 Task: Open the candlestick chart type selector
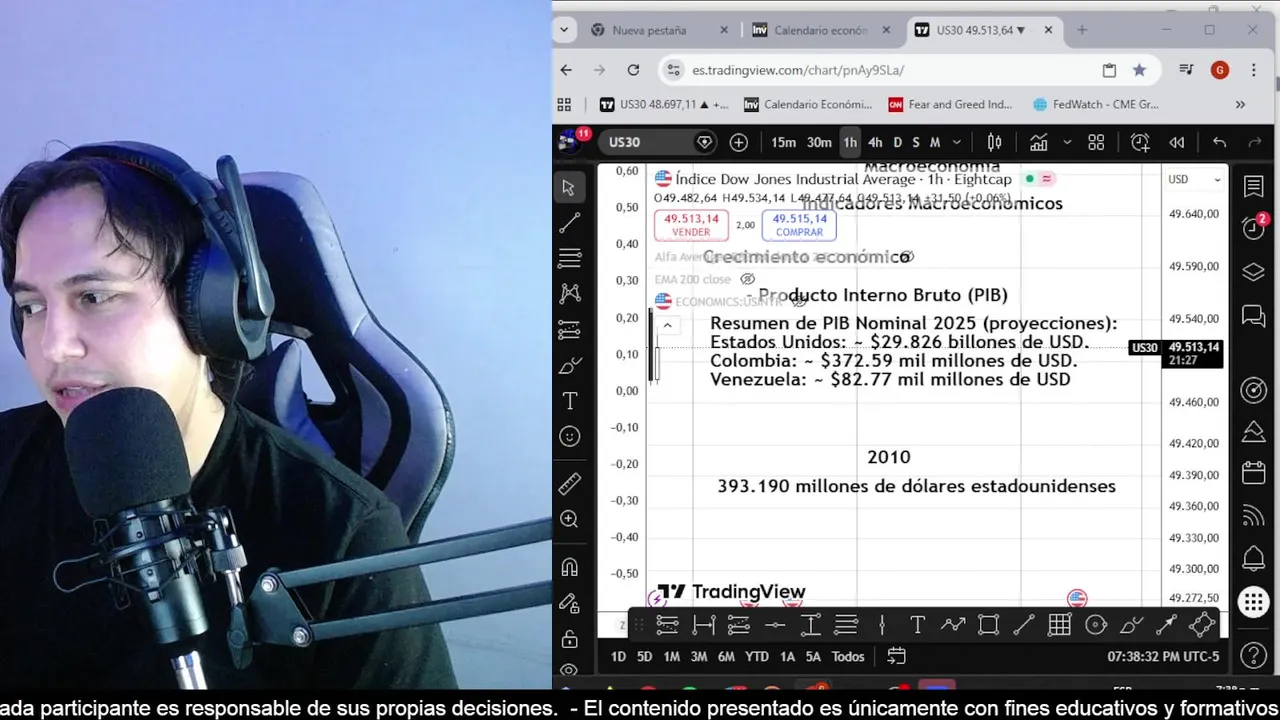pyautogui.click(x=994, y=142)
